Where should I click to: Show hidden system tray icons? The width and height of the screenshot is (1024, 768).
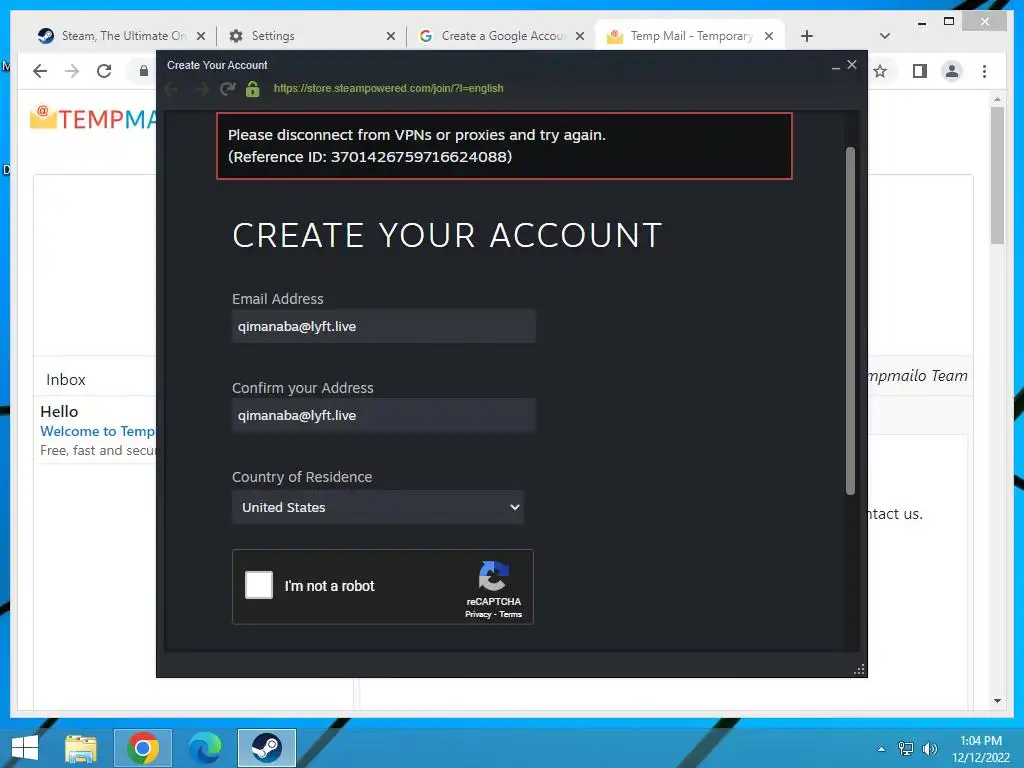coord(882,749)
